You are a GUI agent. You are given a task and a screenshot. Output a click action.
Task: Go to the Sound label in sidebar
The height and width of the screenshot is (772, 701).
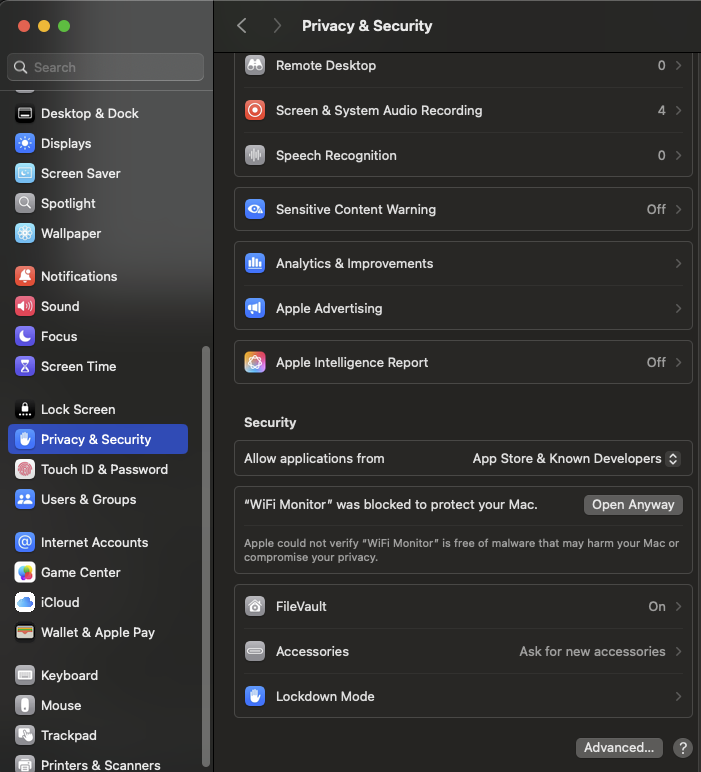(60, 307)
